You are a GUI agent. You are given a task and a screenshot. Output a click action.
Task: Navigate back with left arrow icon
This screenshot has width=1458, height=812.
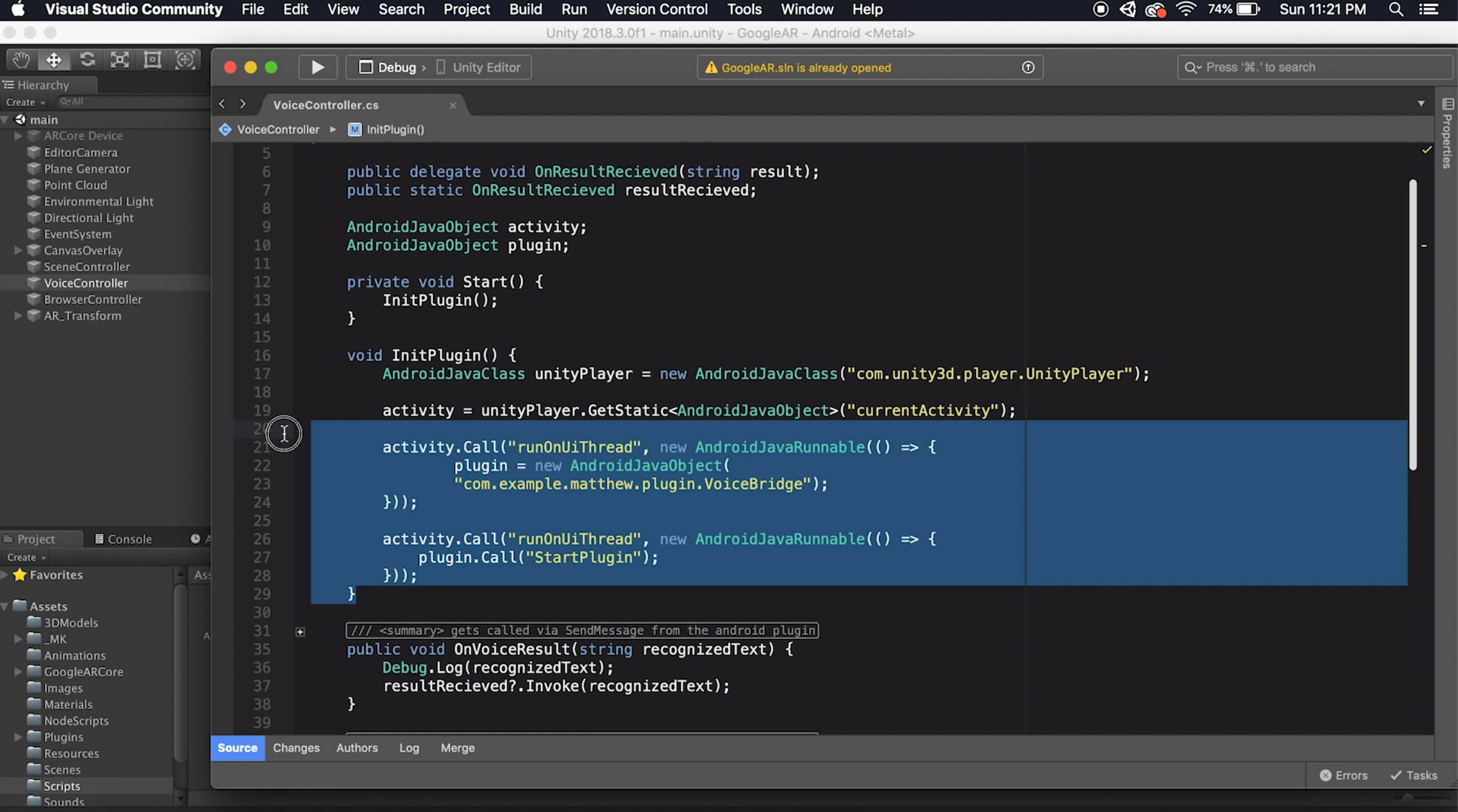(222, 104)
